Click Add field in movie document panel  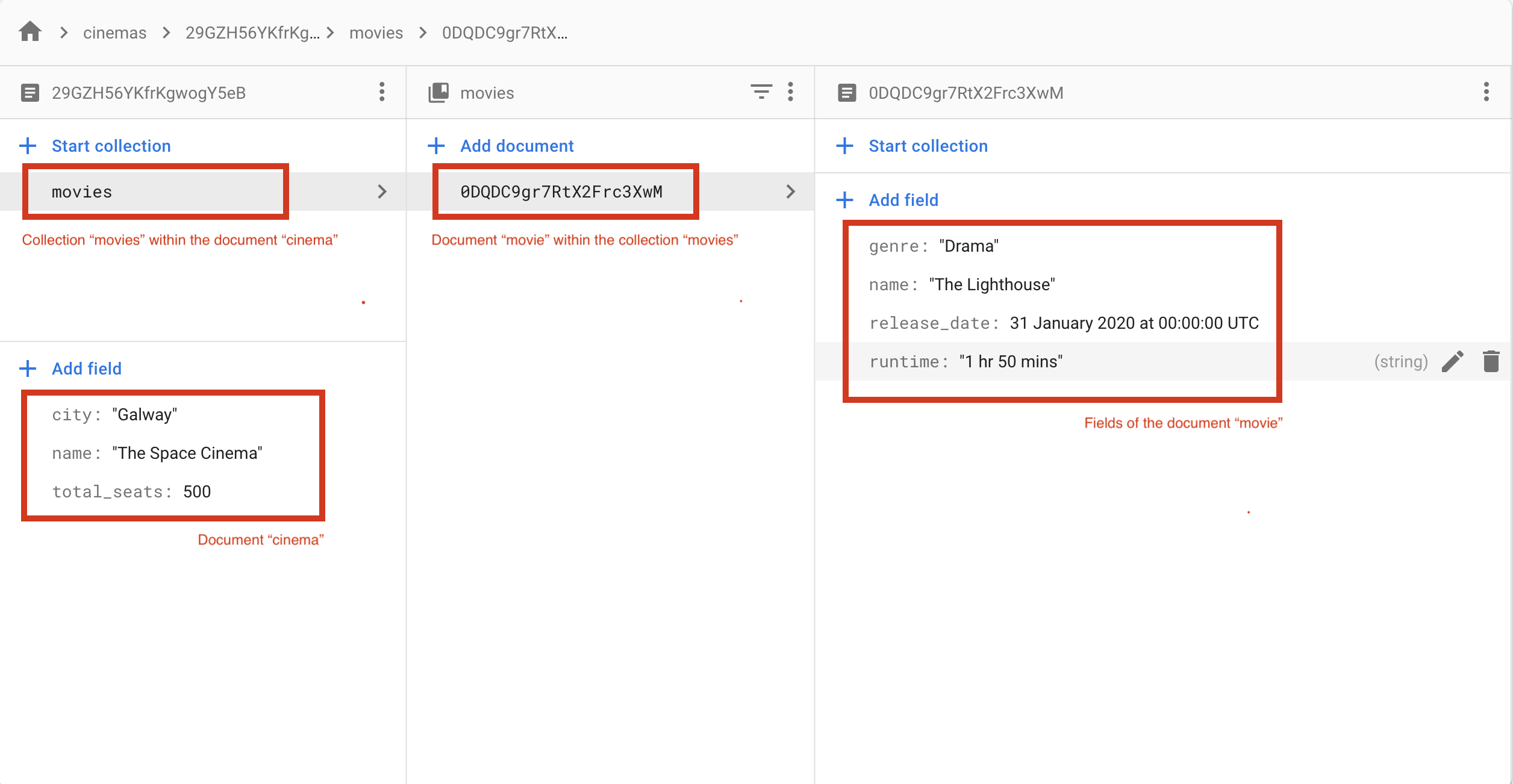(x=903, y=200)
